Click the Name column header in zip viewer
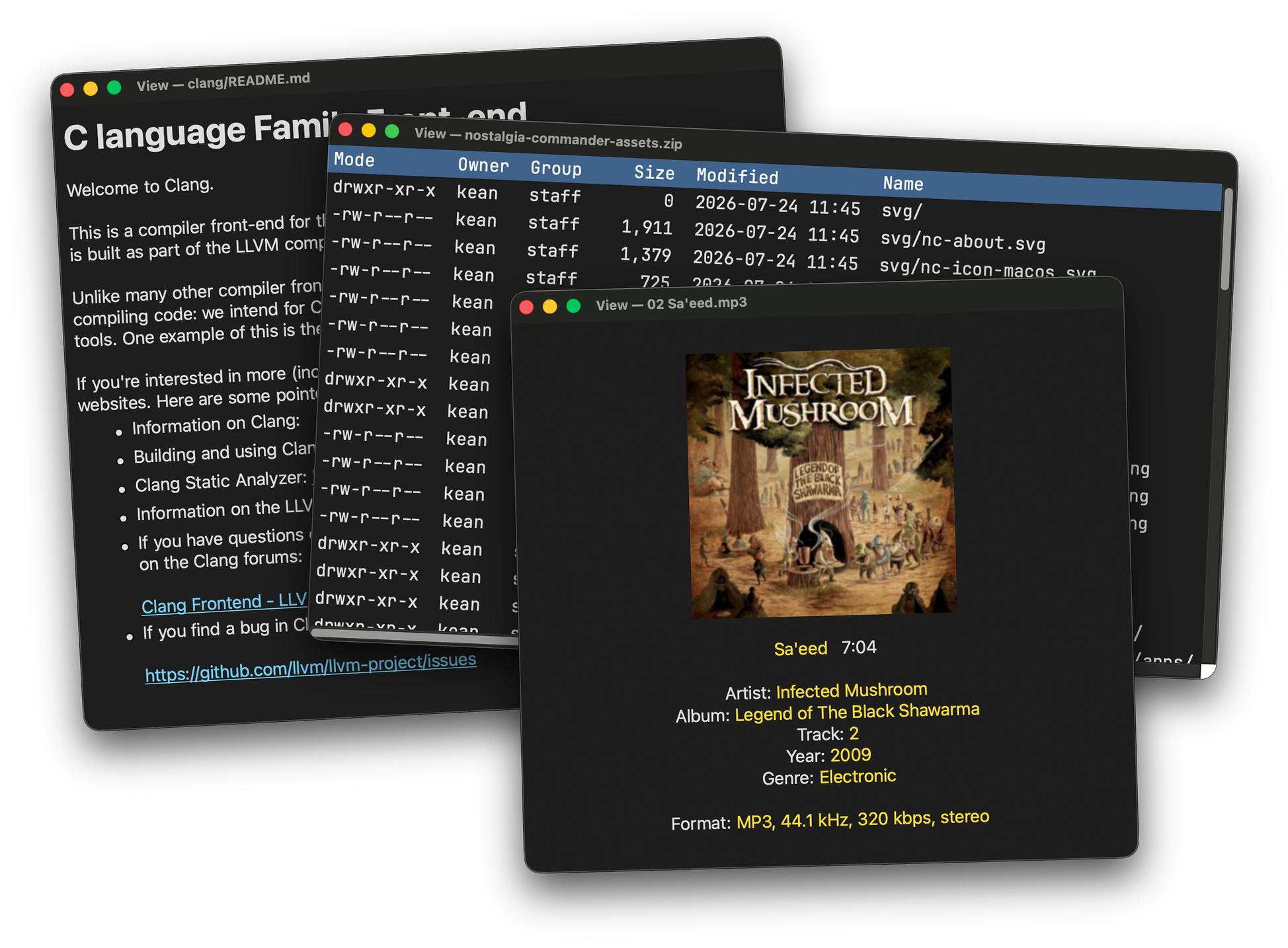This screenshot has width=1288, height=948. [x=903, y=183]
